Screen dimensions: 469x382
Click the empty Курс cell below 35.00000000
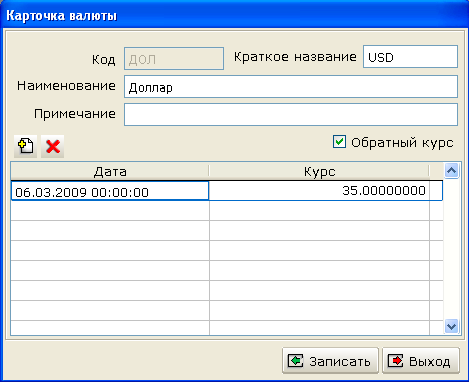click(x=319, y=211)
